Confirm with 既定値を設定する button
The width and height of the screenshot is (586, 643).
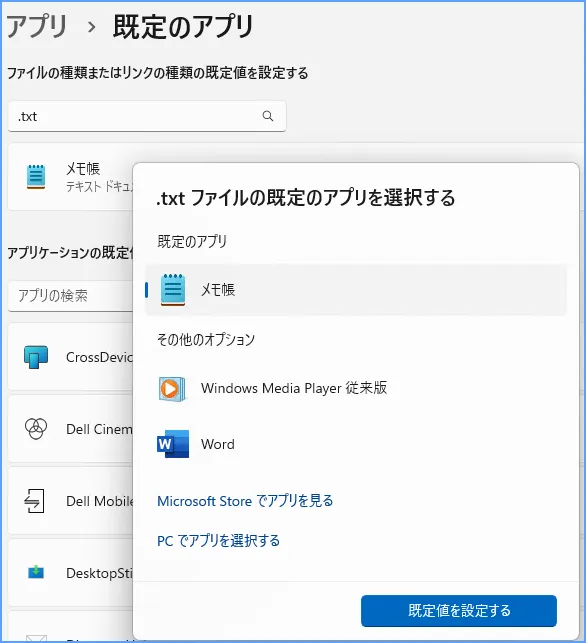[459, 611]
